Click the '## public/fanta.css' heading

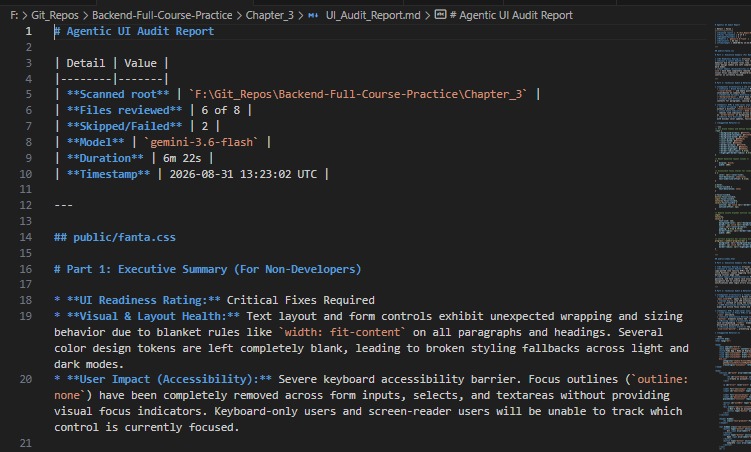[x=115, y=237]
